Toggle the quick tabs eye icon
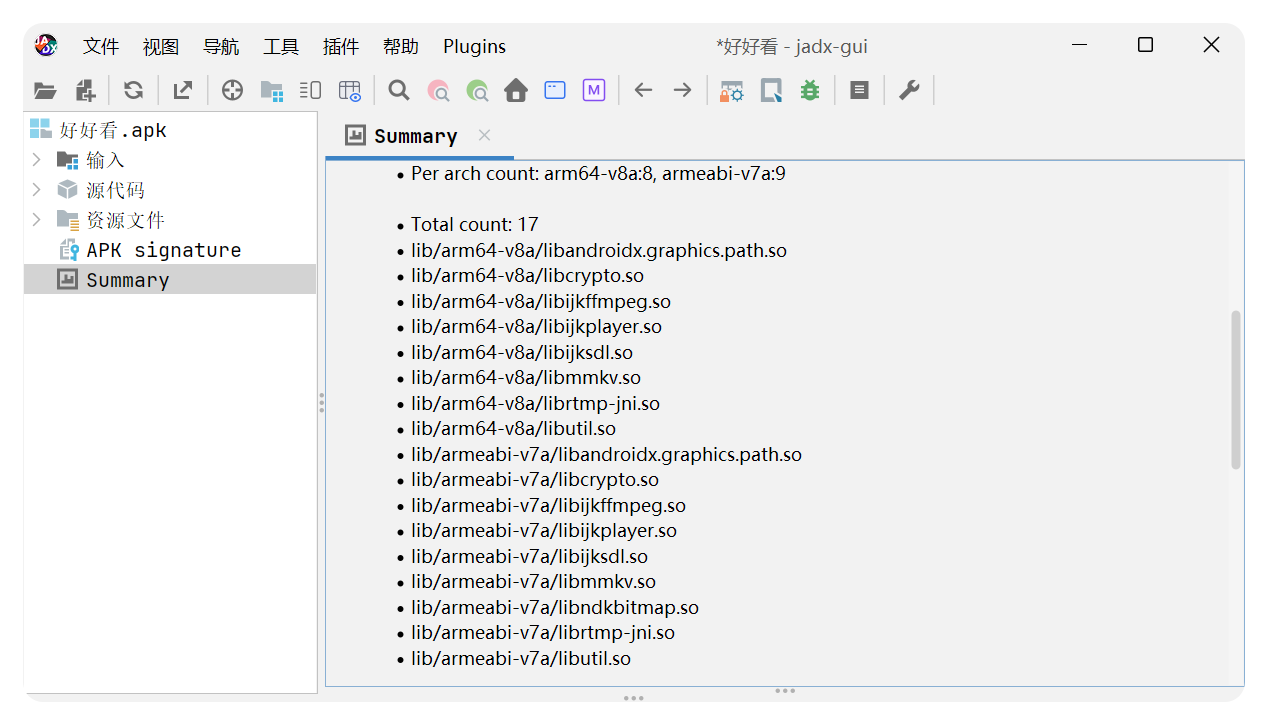1268x725 pixels. pyautogui.click(x=349, y=91)
